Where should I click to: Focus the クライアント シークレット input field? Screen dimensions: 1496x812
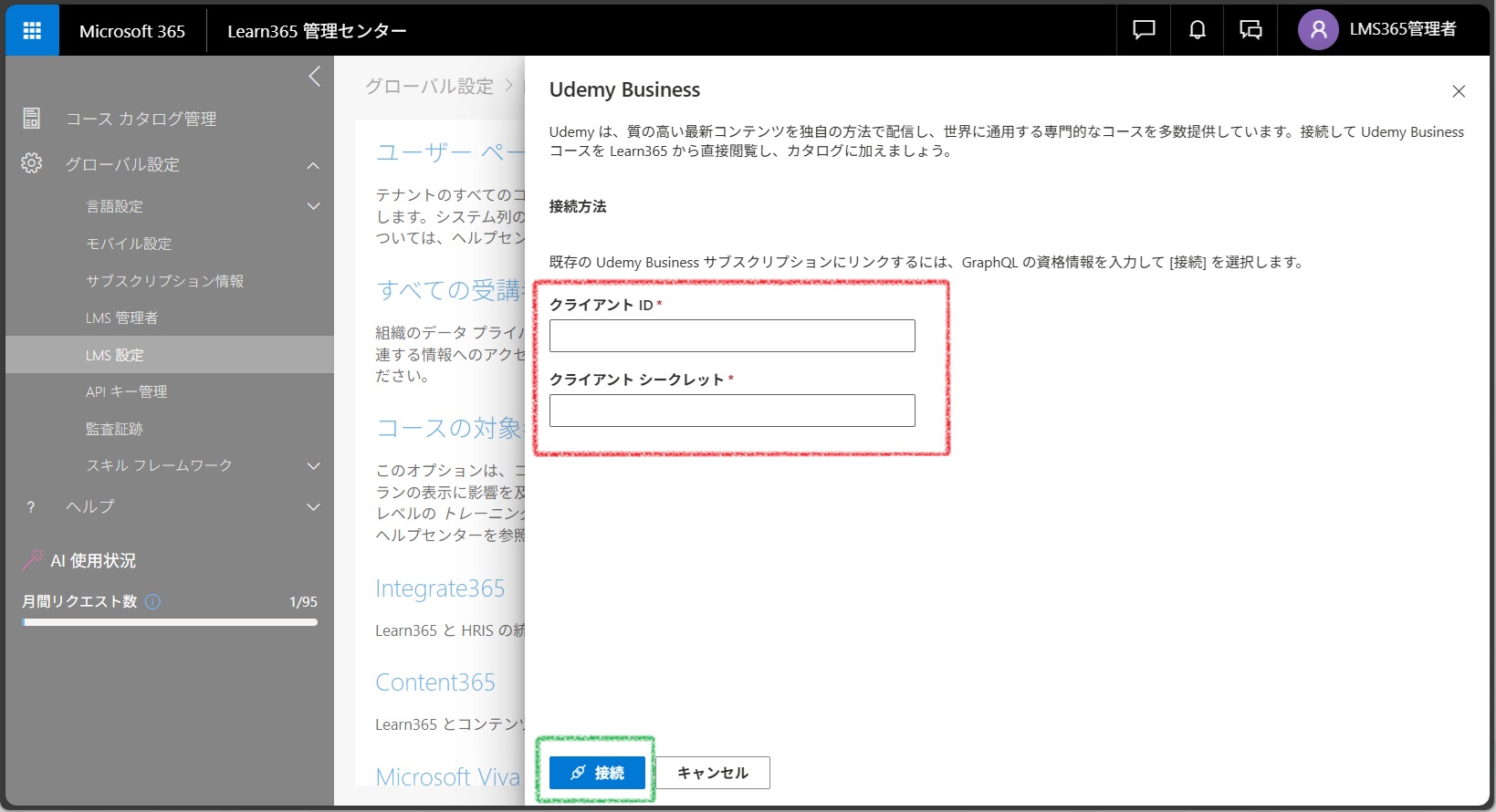[732, 411]
